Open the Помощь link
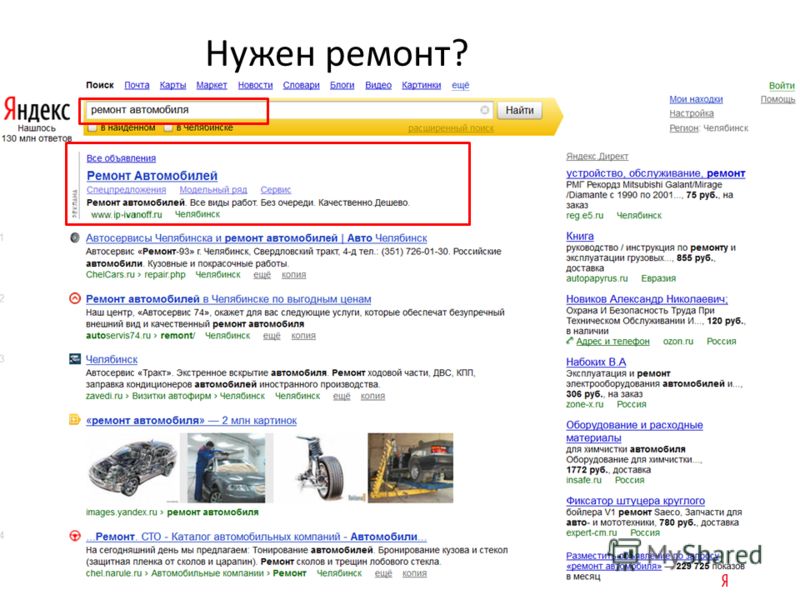This screenshot has width=800, height=600. pos(778,99)
